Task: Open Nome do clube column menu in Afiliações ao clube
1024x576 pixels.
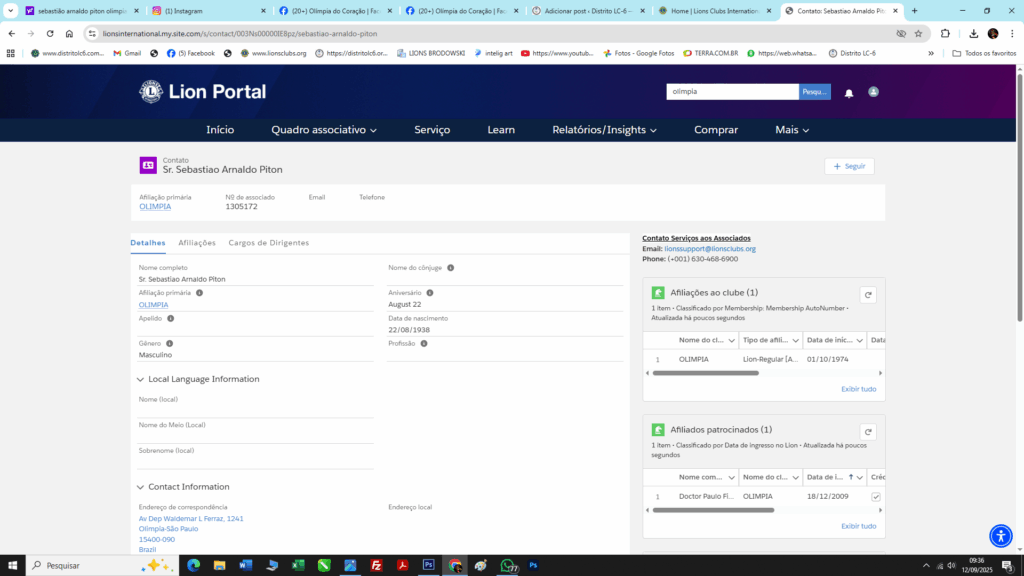Action: 731,340
